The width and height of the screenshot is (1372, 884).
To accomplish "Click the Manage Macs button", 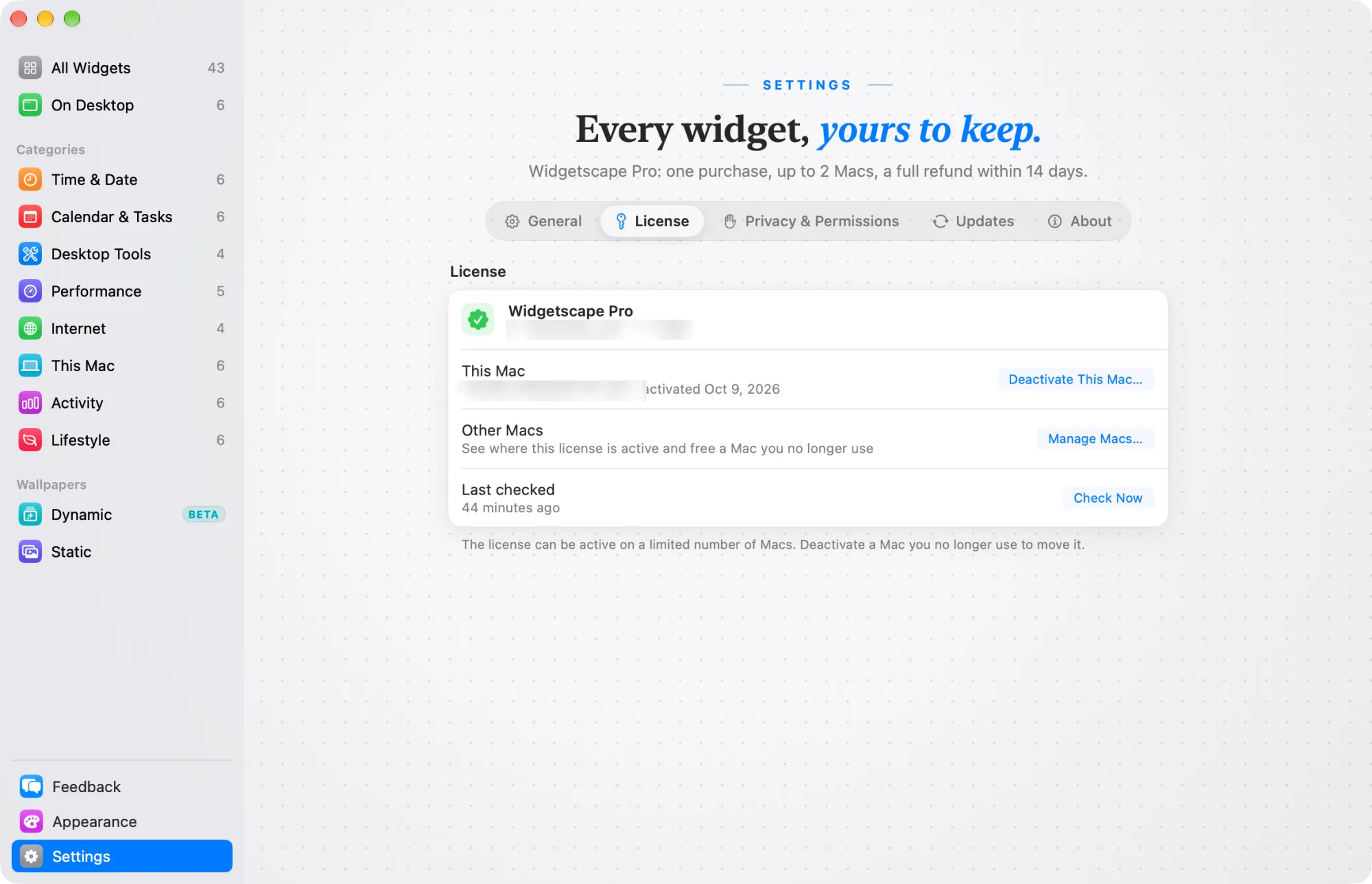I will point(1095,439).
